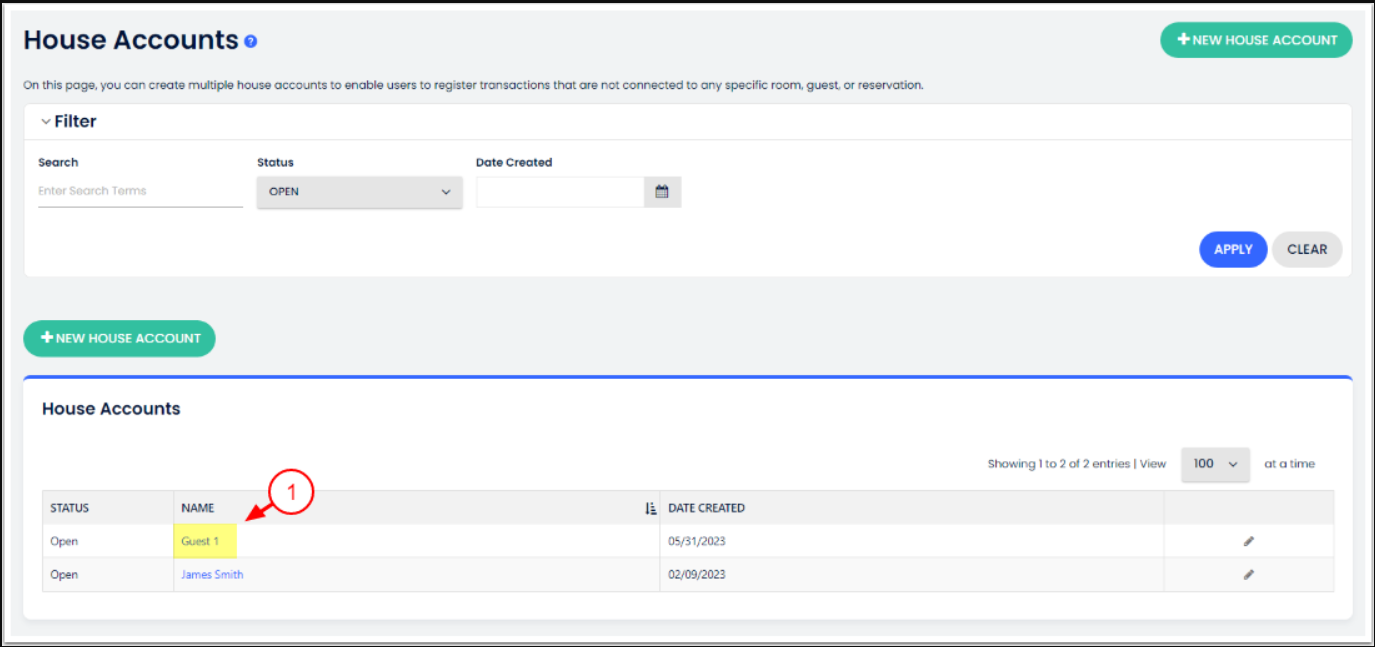This screenshot has height=647, width=1375.
Task: Select the Open status cell for Guest 1
Action: (x=108, y=541)
